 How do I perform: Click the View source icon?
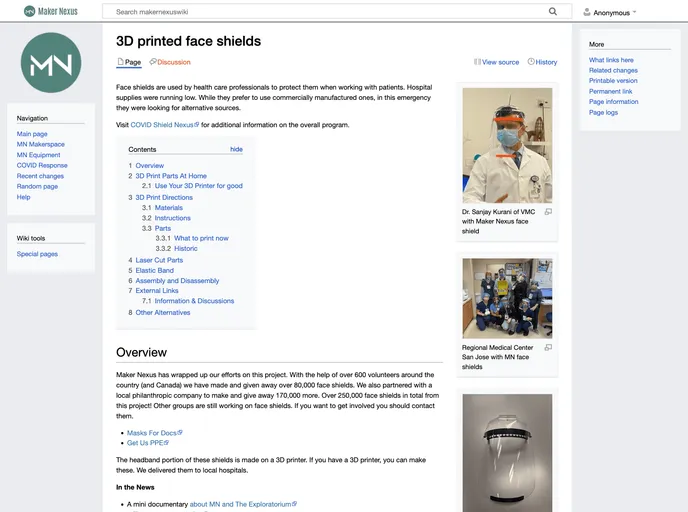(x=477, y=62)
